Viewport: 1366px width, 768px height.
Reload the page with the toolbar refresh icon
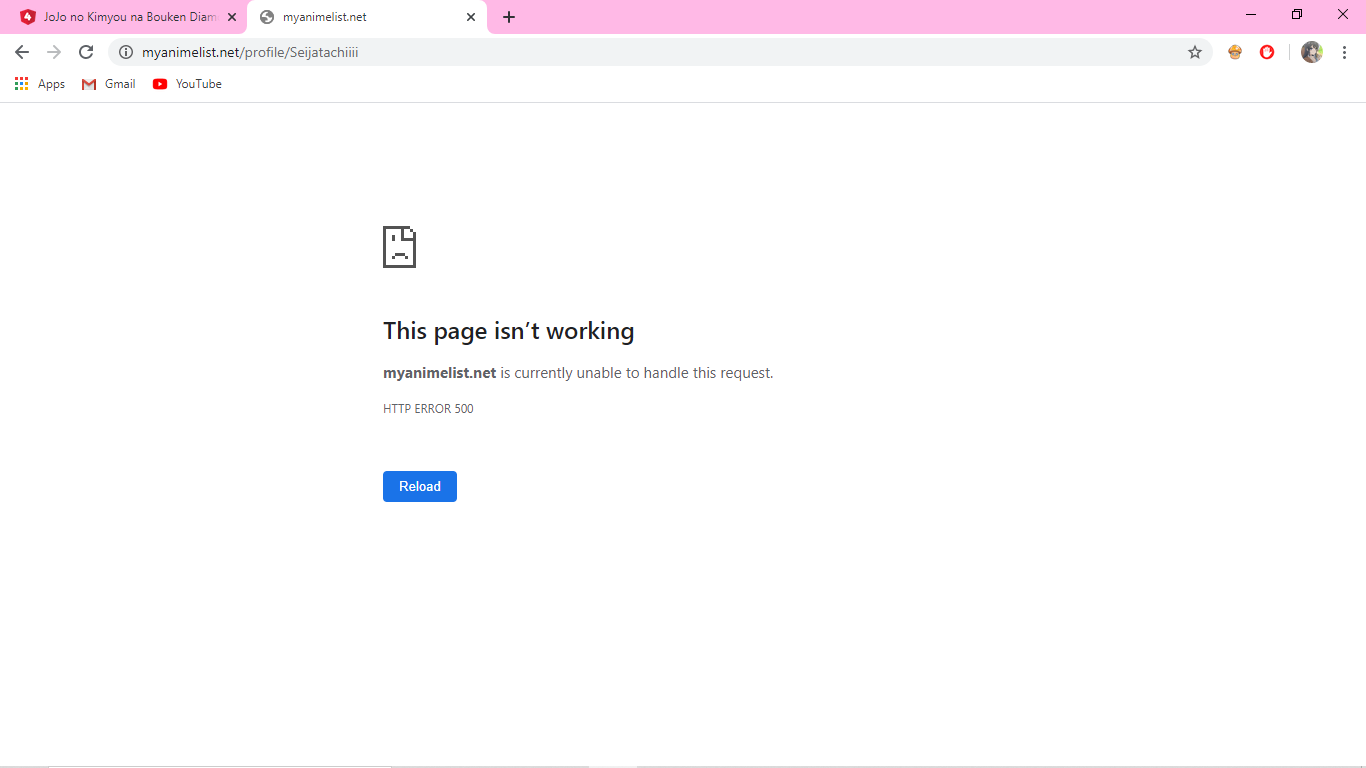click(x=86, y=52)
